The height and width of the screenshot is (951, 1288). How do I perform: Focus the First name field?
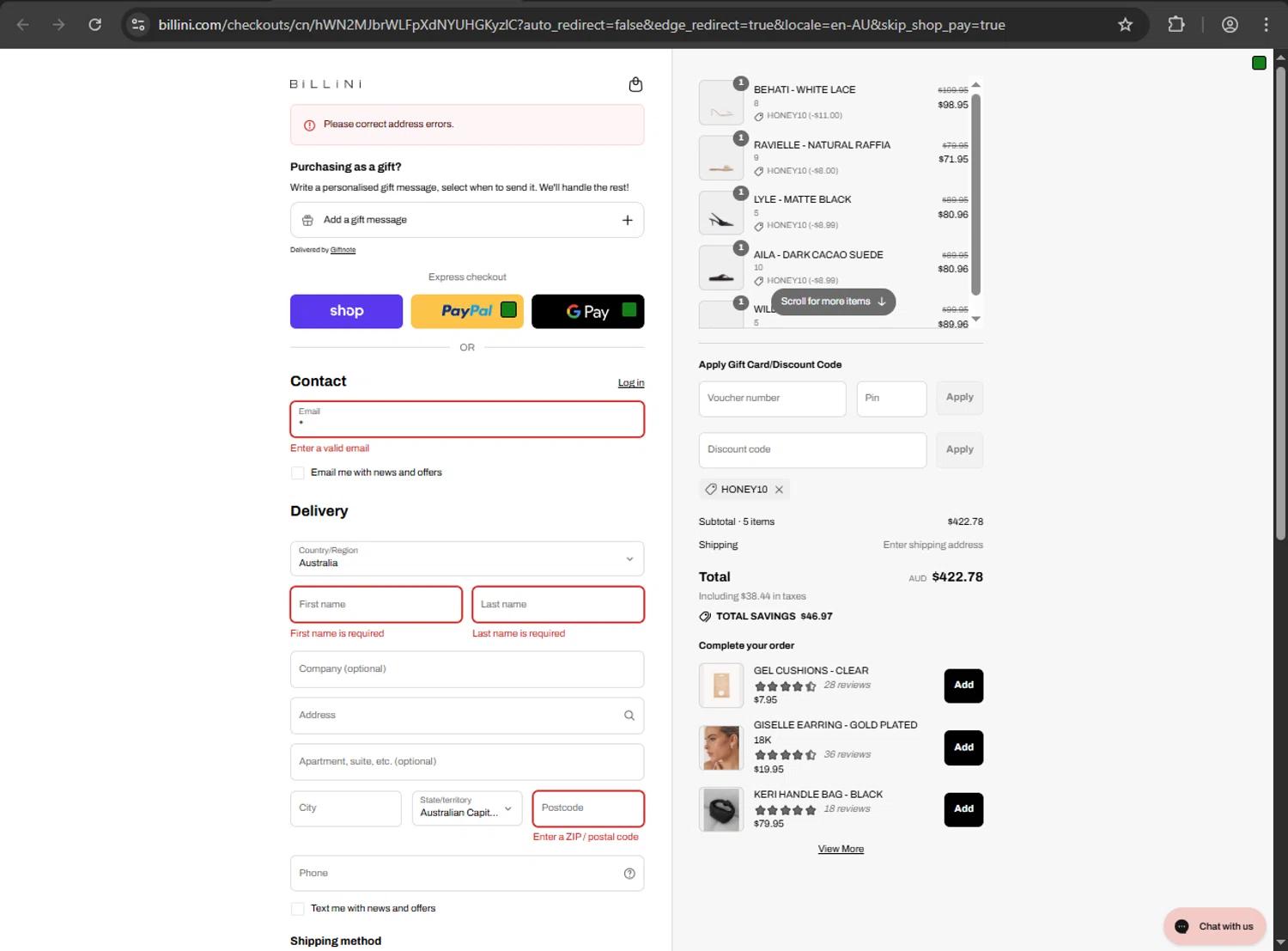376,605
